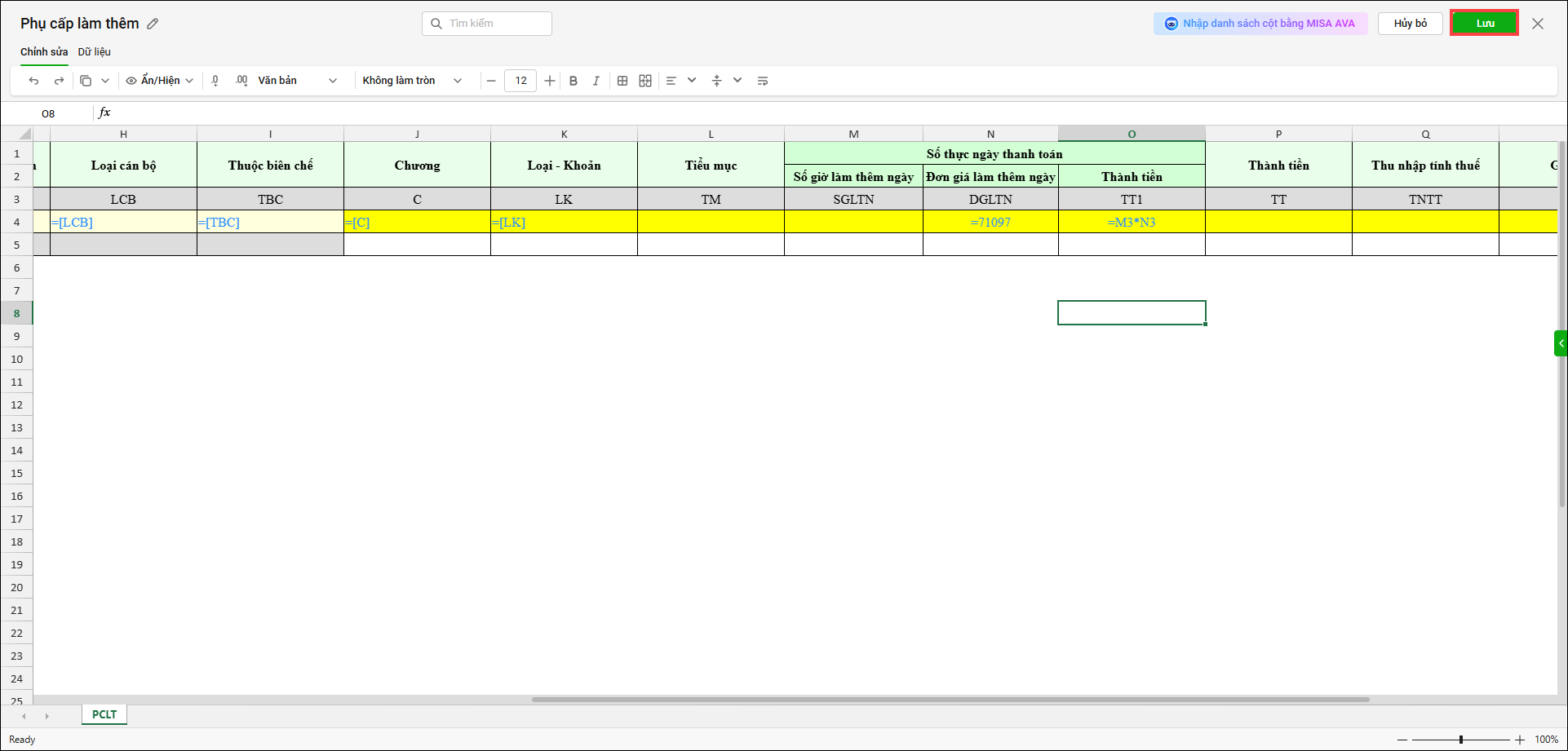
Task: Click the Thu nhập tính thuế header
Action: (x=1425, y=165)
